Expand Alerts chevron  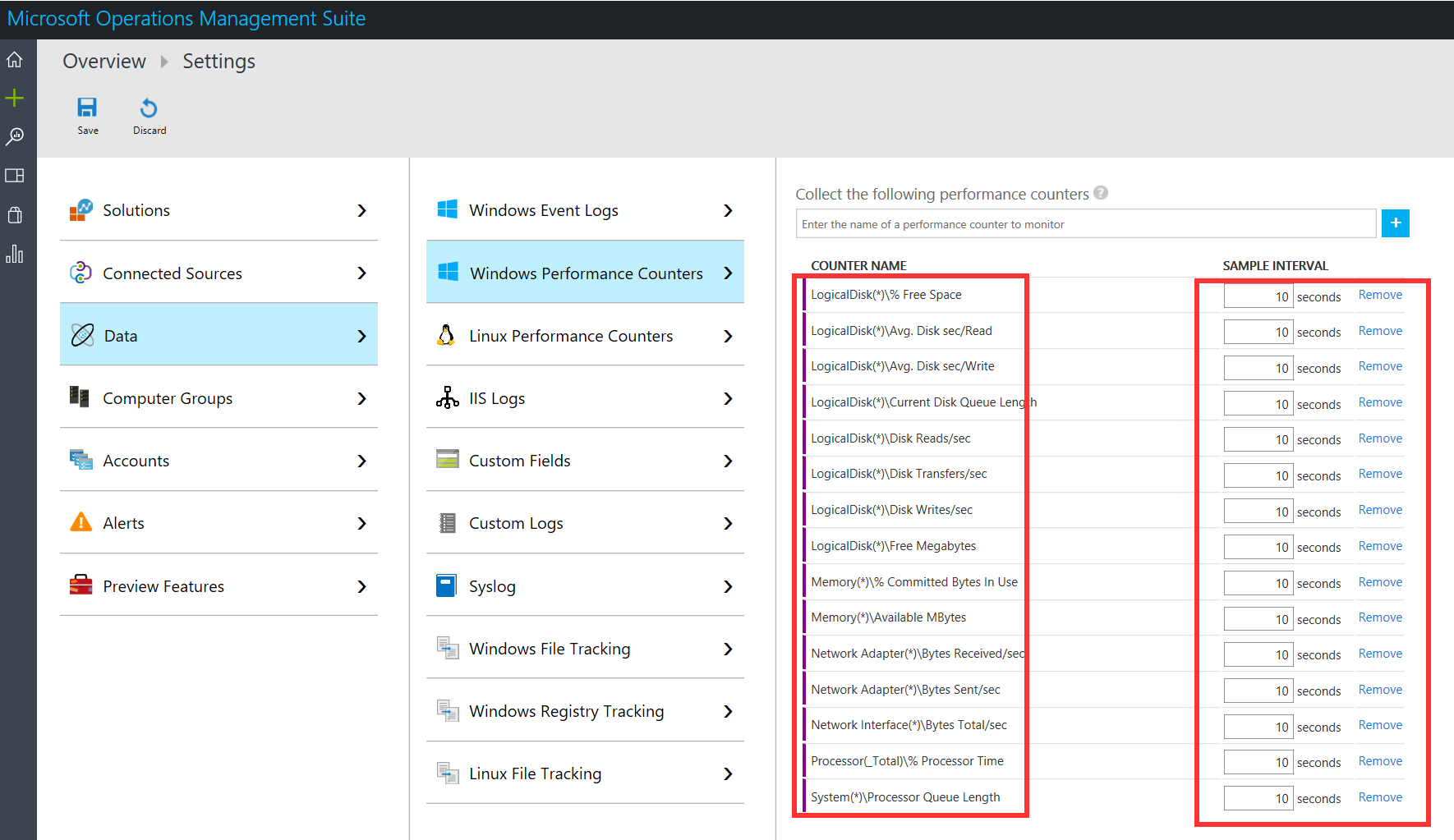pyautogui.click(x=361, y=524)
